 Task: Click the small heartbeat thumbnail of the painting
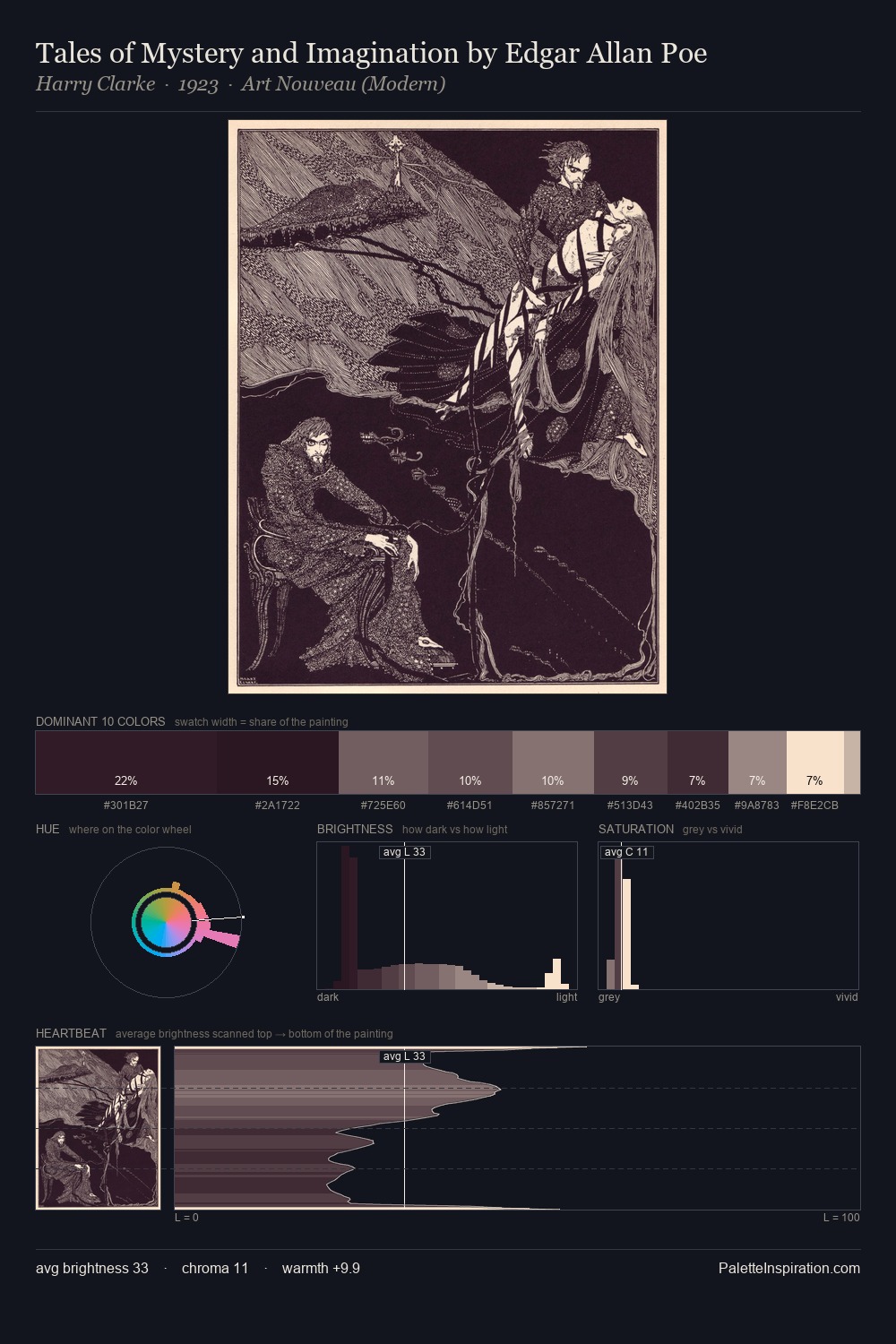pos(98,1128)
